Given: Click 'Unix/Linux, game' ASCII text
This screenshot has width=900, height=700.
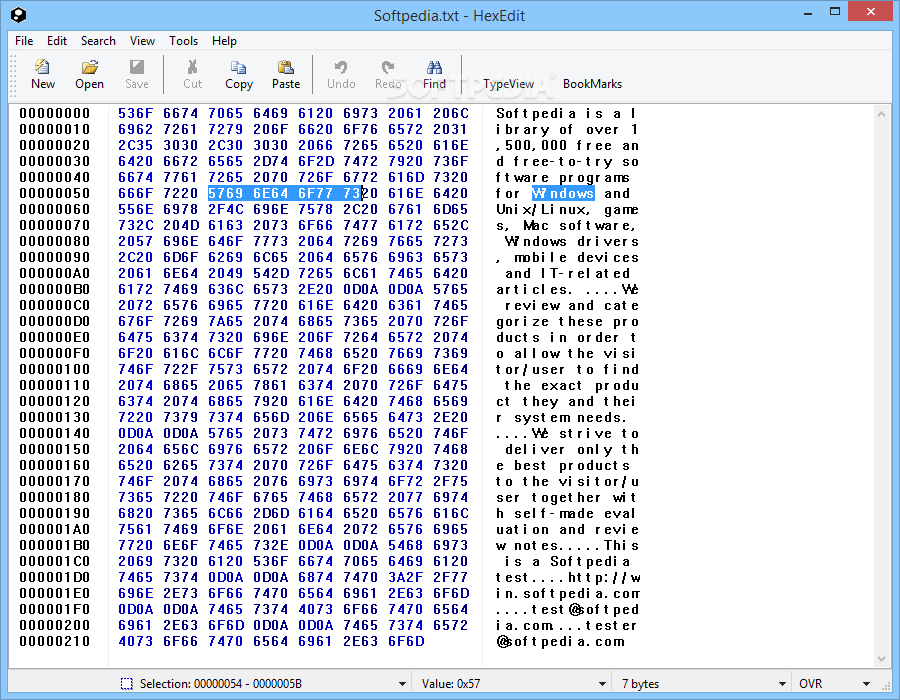Looking at the screenshot, I should pos(568,209).
